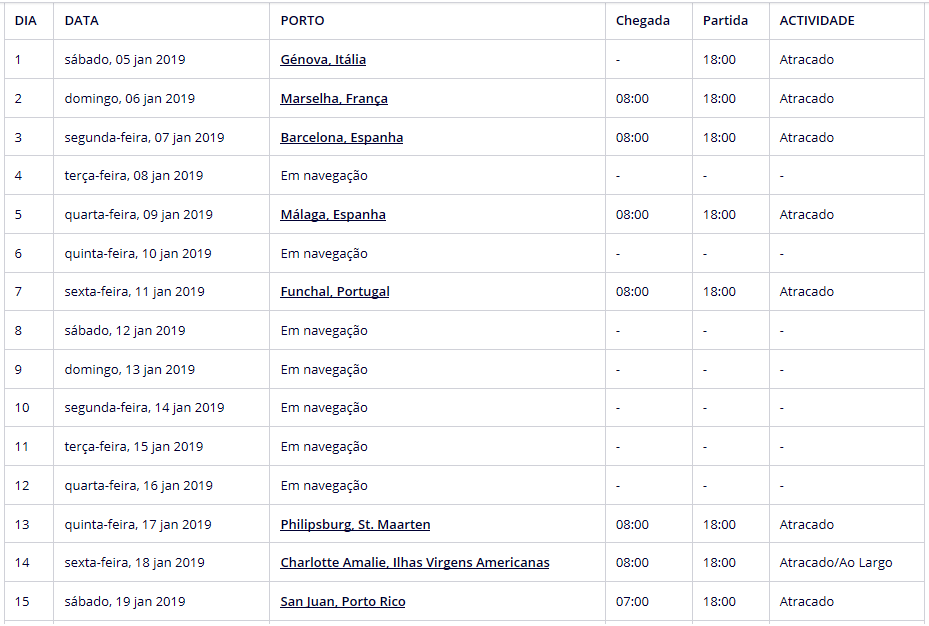Open the San Juan, Porto Rico link
This screenshot has height=626, width=929.
coord(342,602)
